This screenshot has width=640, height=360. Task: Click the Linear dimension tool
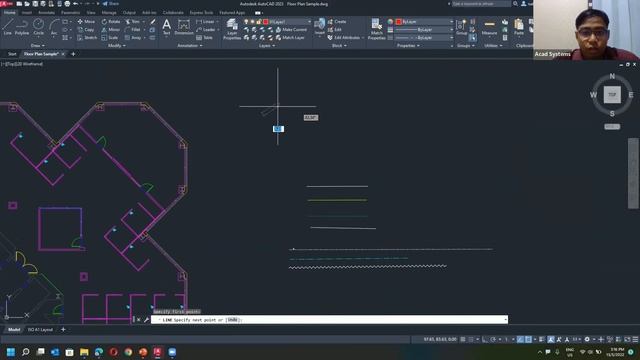[x=205, y=22]
